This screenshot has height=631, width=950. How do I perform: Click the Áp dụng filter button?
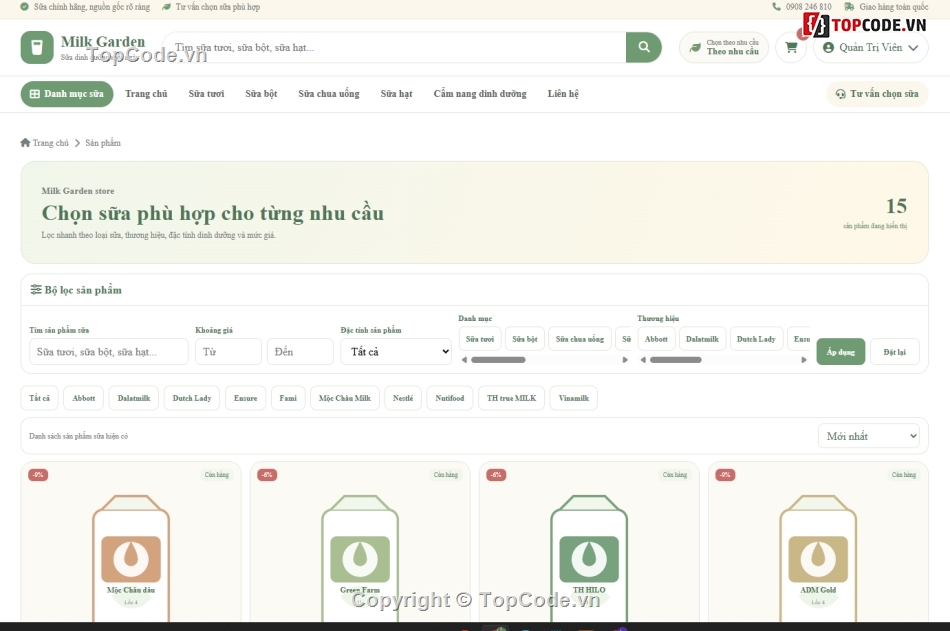840,352
